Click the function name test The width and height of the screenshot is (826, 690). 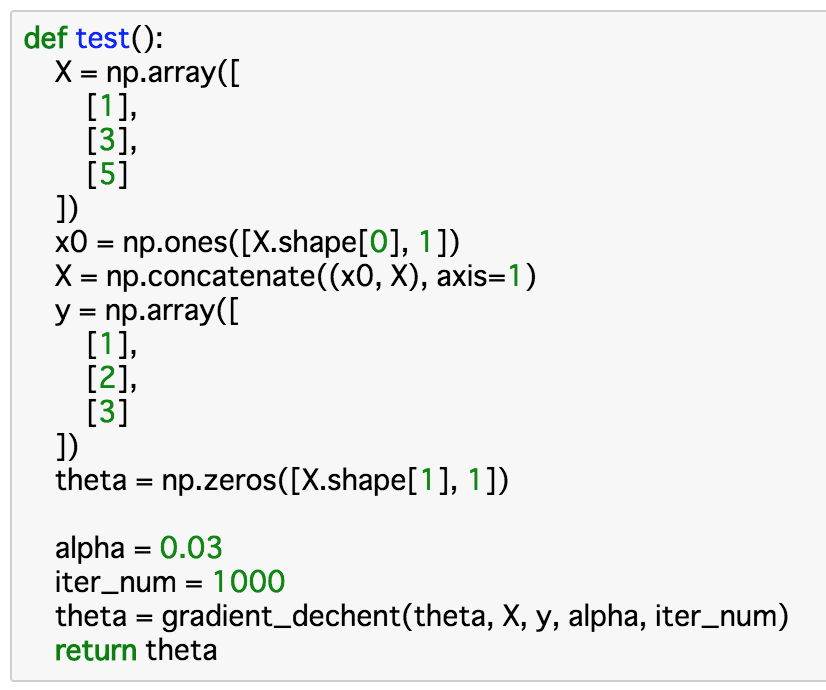[103, 38]
